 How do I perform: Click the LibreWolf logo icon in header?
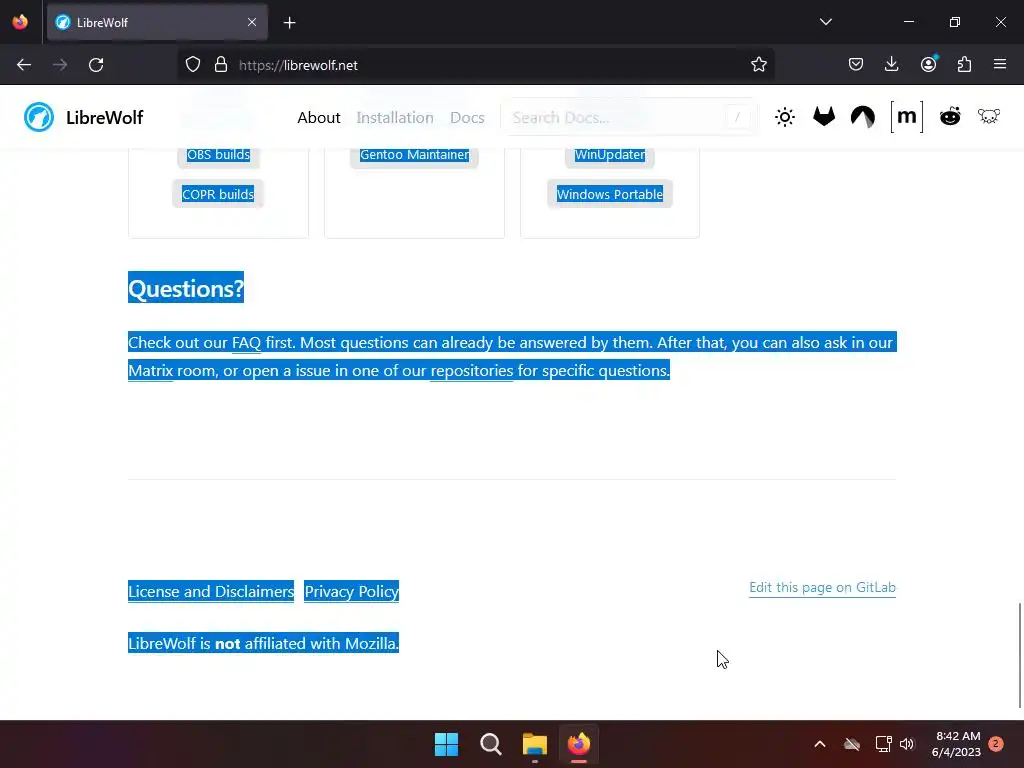(x=39, y=118)
